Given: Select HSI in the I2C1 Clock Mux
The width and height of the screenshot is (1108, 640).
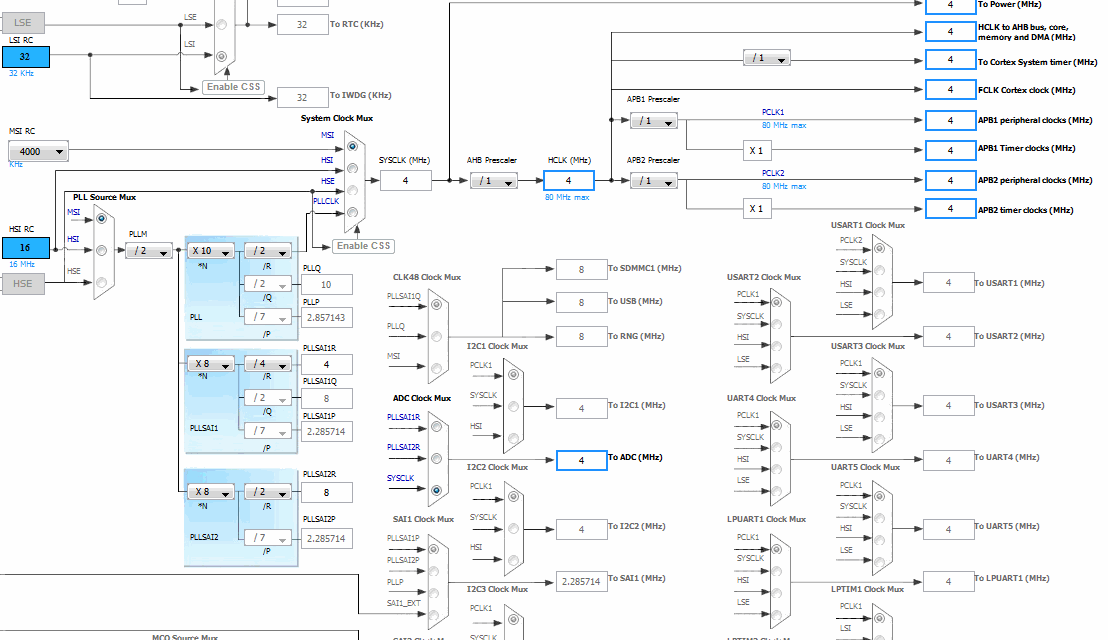Looking at the screenshot, I should pos(513,437).
